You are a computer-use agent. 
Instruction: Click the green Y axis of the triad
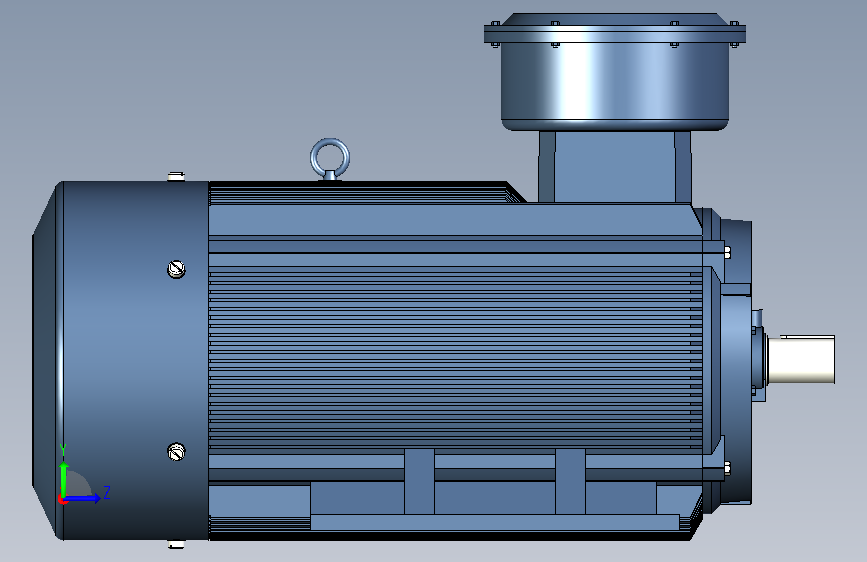64,478
